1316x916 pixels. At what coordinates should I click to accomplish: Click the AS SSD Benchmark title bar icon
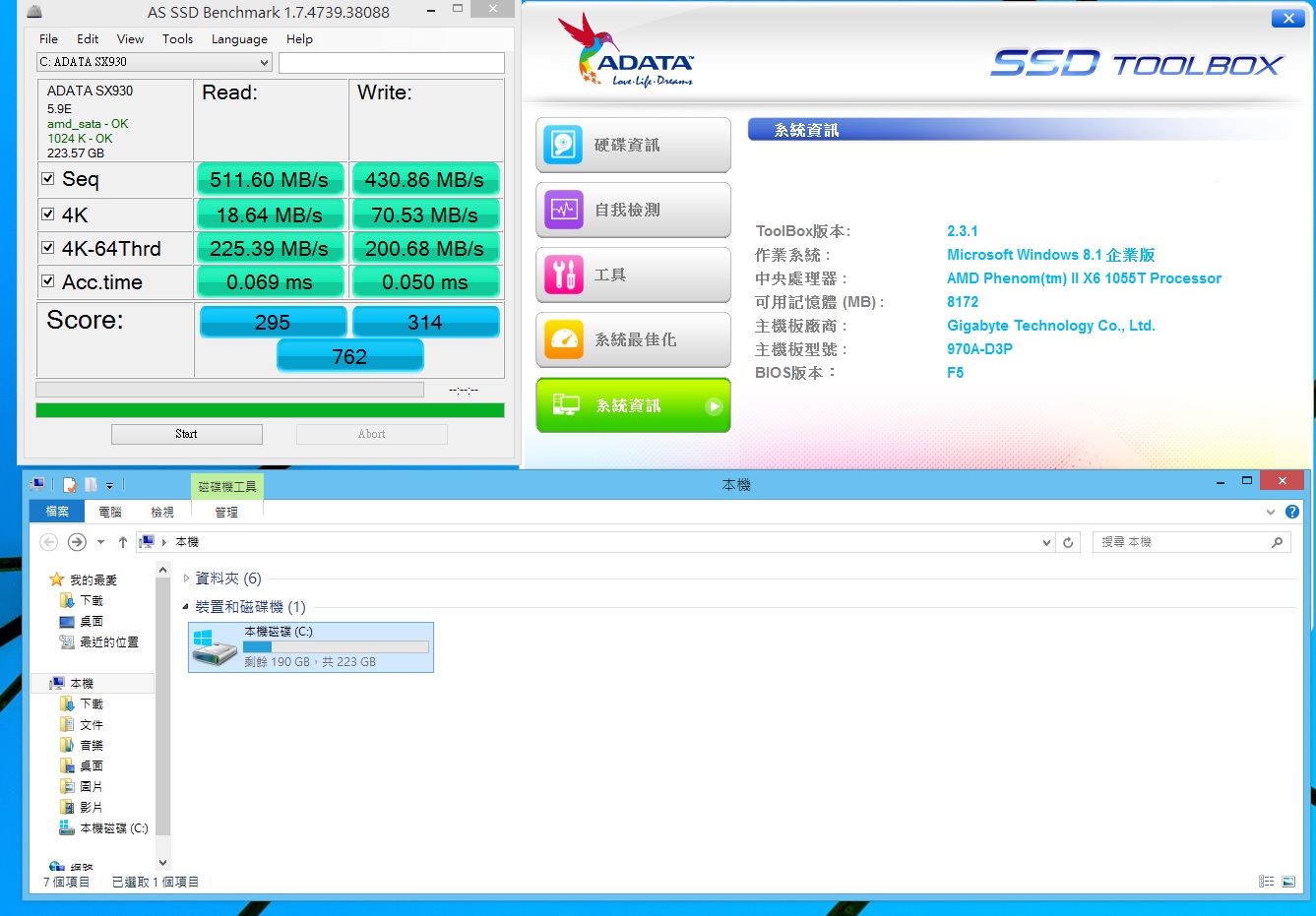pyautogui.click(x=34, y=13)
